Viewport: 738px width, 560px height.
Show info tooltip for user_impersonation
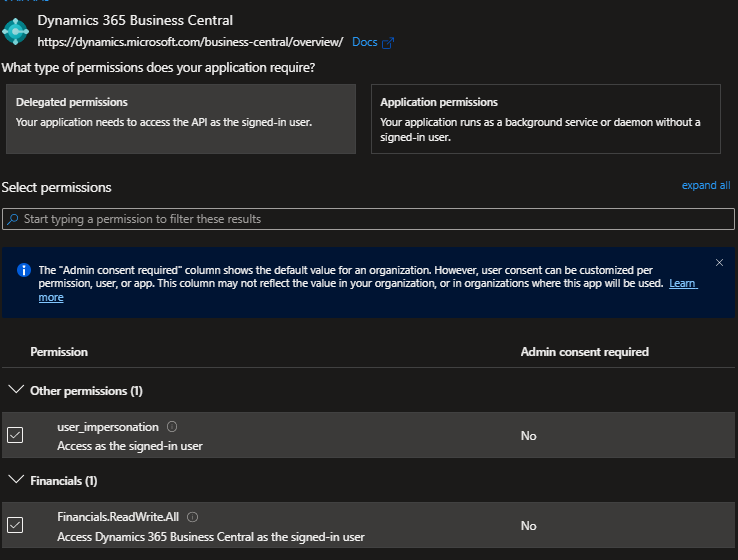[172, 427]
